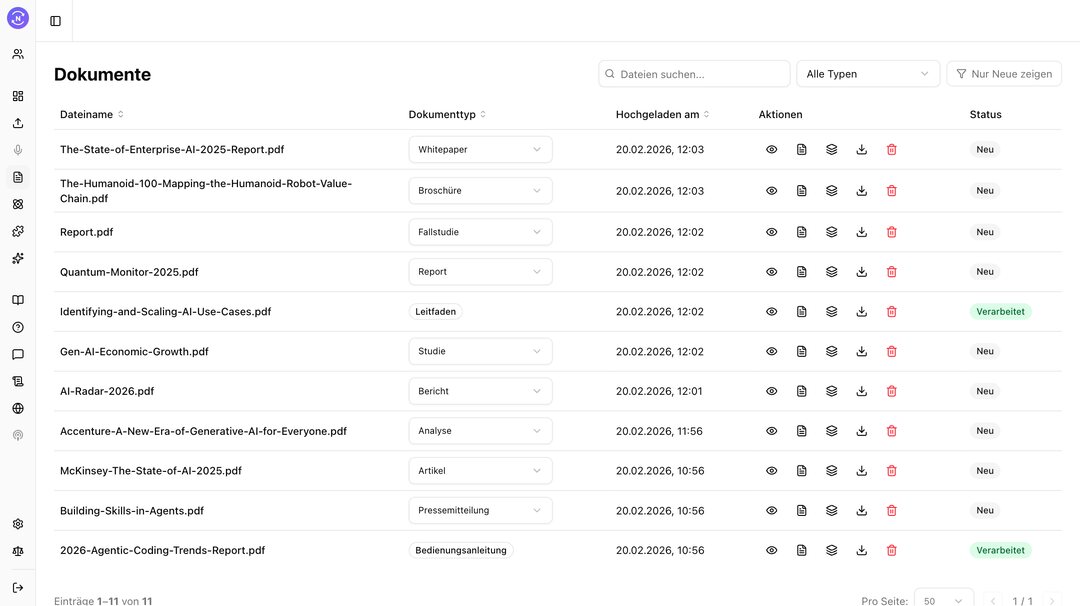Image resolution: width=1080 pixels, height=606 pixels.
Task: Open the documents icon in sidebar
Action: (18, 177)
